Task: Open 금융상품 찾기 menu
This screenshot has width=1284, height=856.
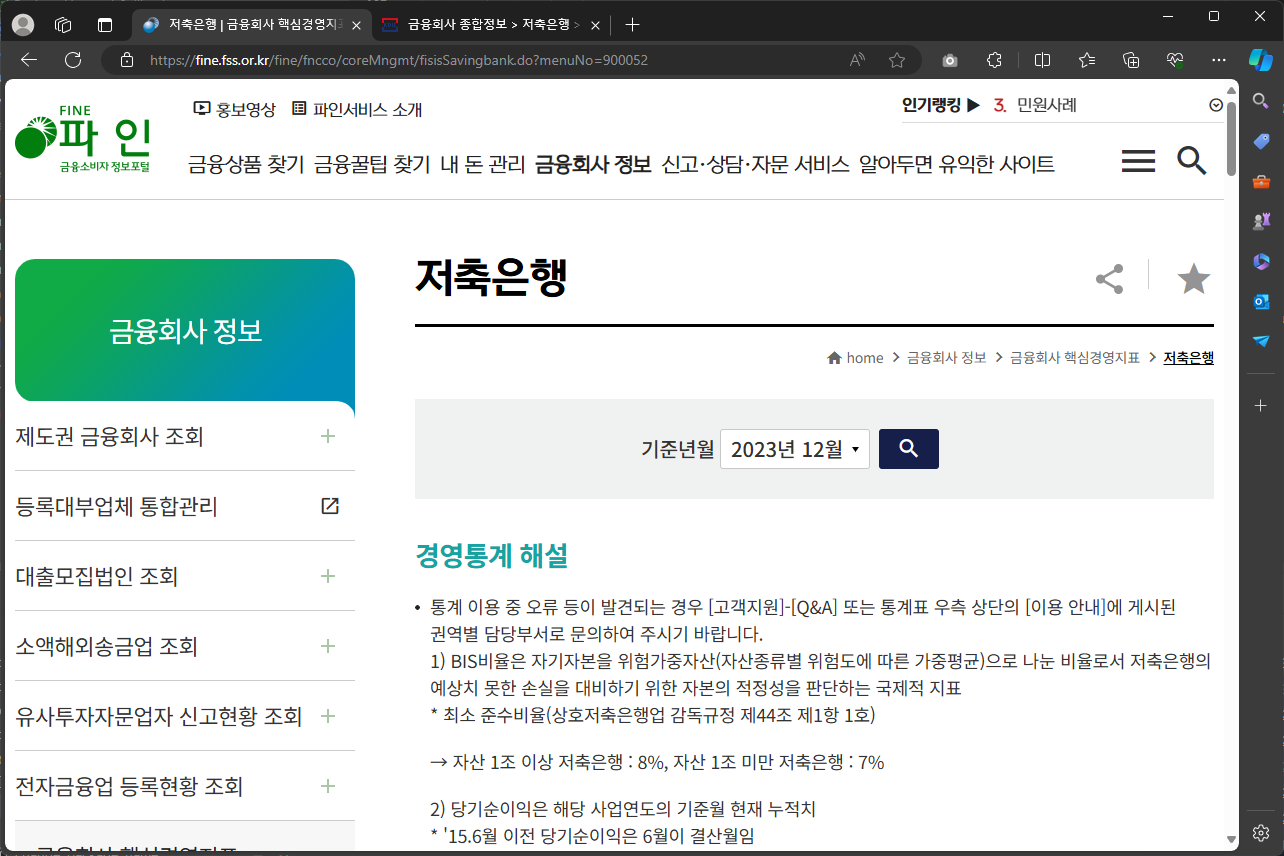Action: click(x=245, y=164)
